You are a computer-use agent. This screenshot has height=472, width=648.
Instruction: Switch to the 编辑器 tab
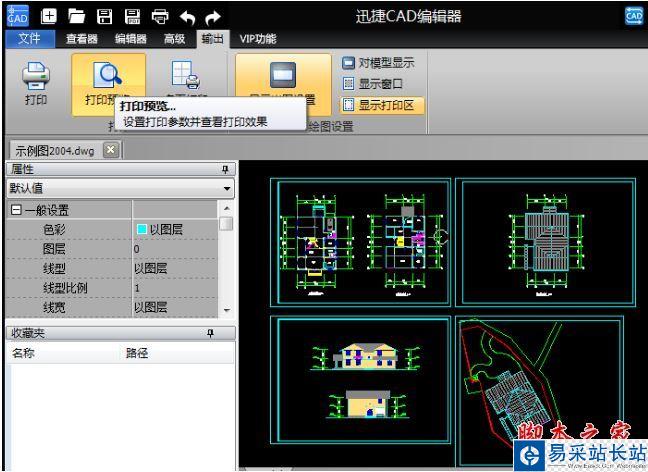click(131, 39)
